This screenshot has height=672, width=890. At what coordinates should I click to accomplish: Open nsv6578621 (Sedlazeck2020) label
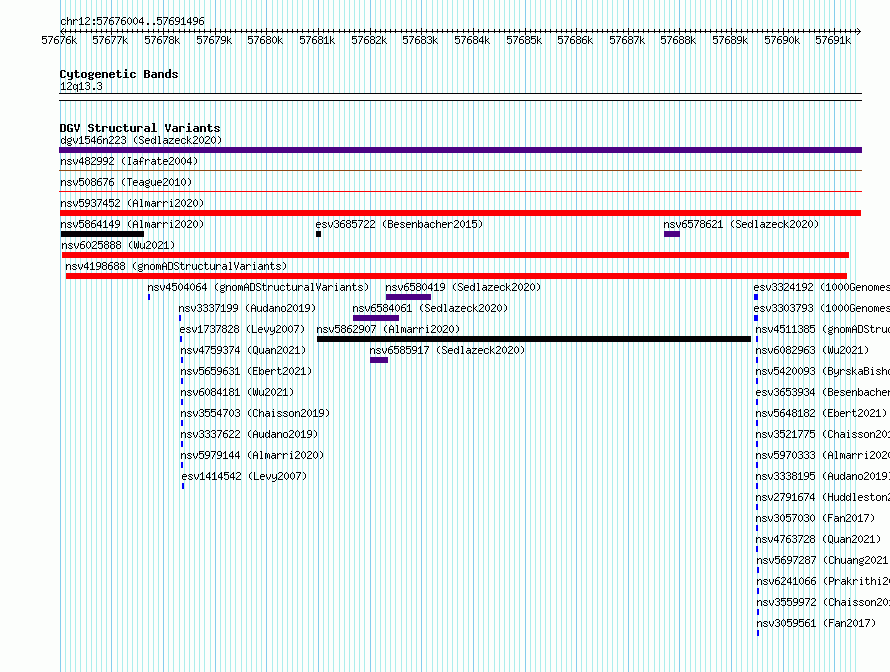click(x=741, y=224)
